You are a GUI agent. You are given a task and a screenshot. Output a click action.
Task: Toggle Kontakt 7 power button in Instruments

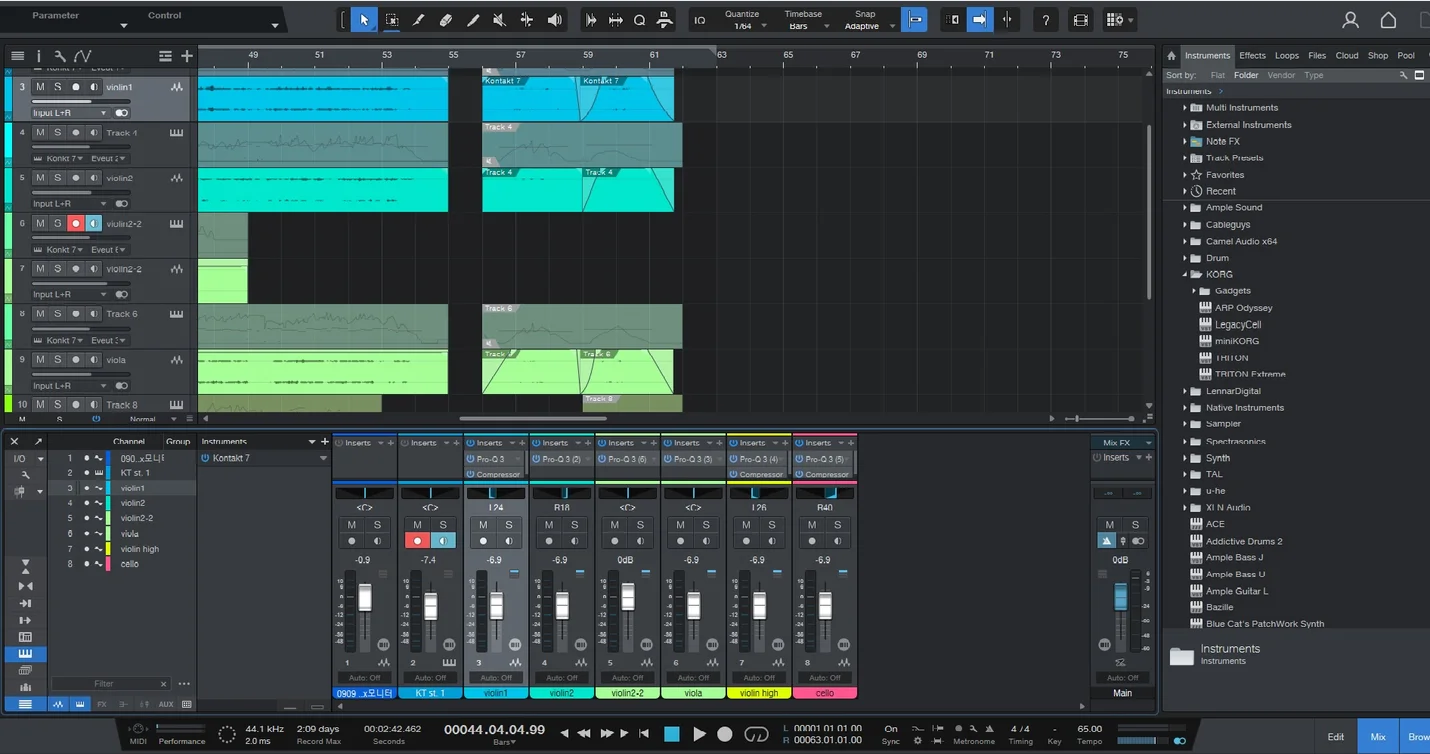pyautogui.click(x=205, y=458)
